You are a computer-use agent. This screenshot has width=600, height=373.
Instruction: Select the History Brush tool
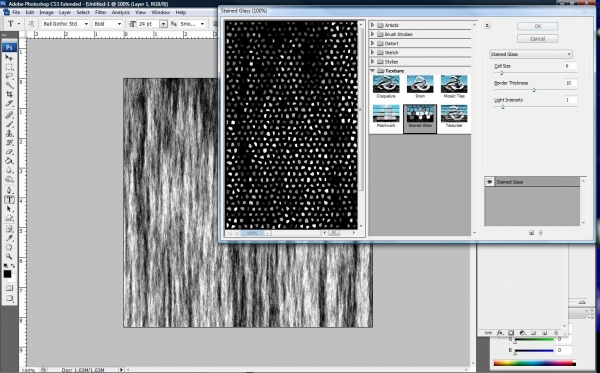(x=9, y=143)
